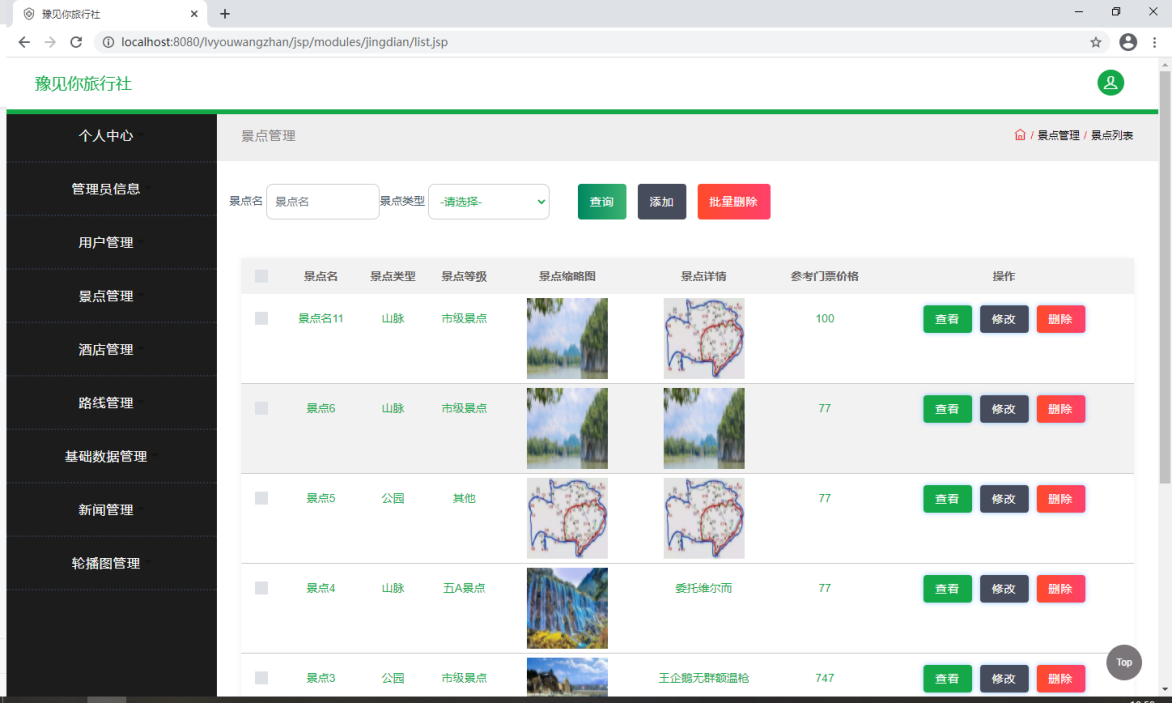
Task: Expand 新闻管理 sidebar menu
Action: click(111, 510)
